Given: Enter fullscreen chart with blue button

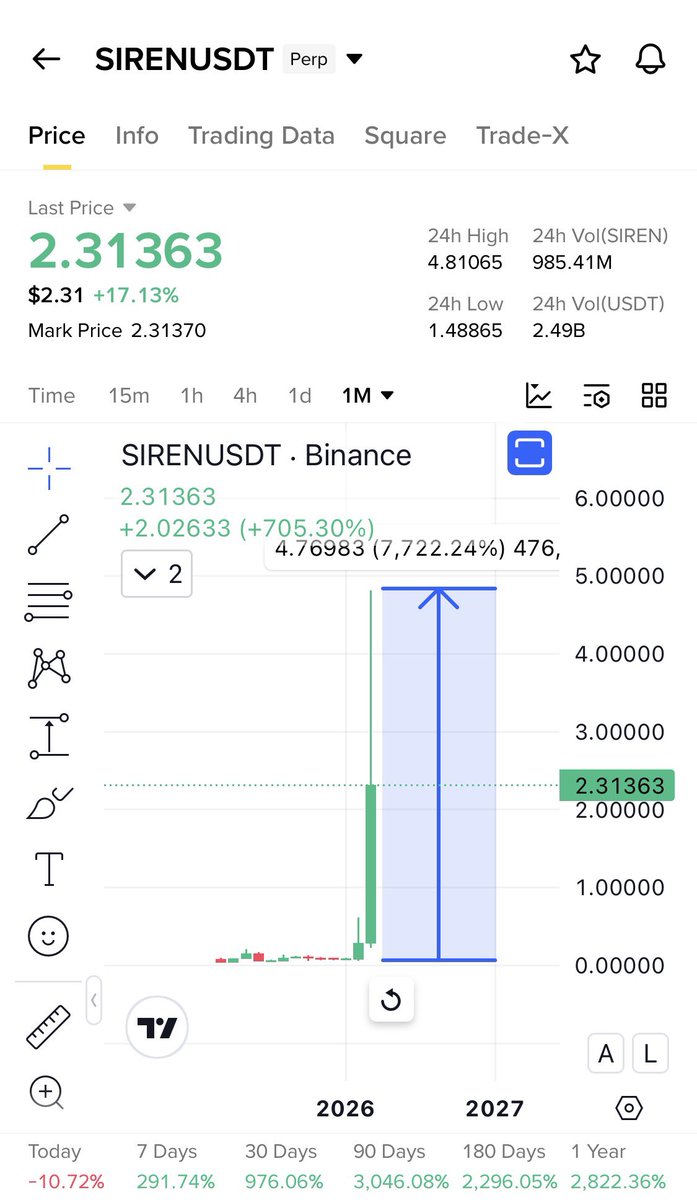Looking at the screenshot, I should coord(530,453).
